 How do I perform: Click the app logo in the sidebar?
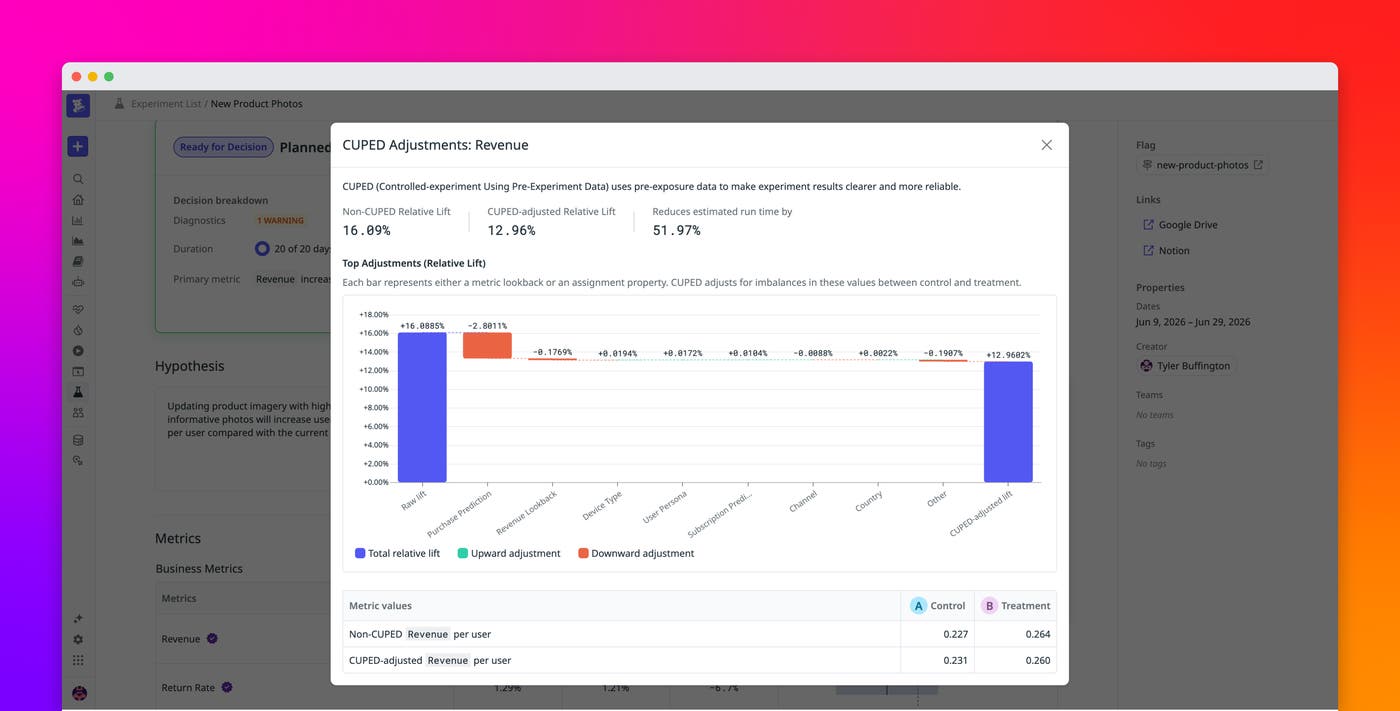point(78,105)
